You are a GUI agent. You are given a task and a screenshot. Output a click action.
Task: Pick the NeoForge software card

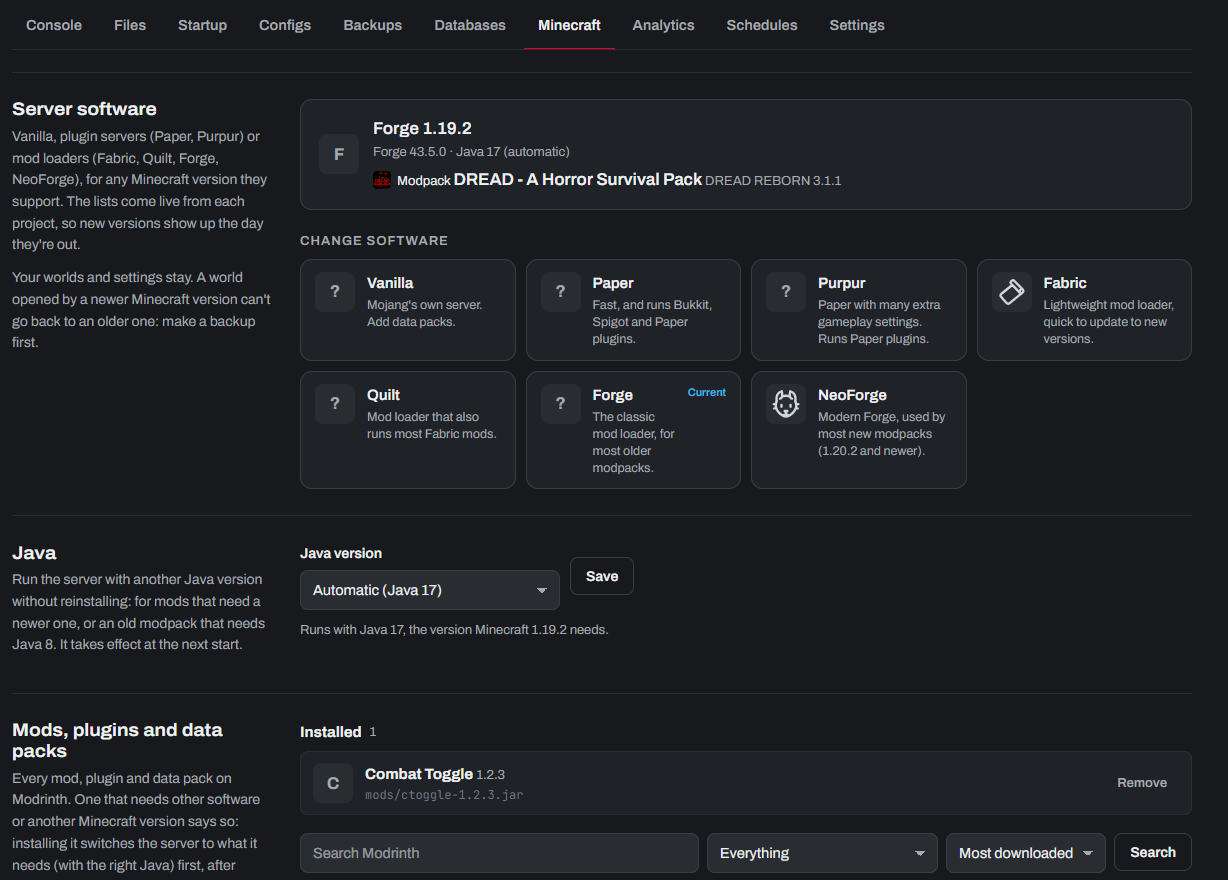click(x=859, y=430)
